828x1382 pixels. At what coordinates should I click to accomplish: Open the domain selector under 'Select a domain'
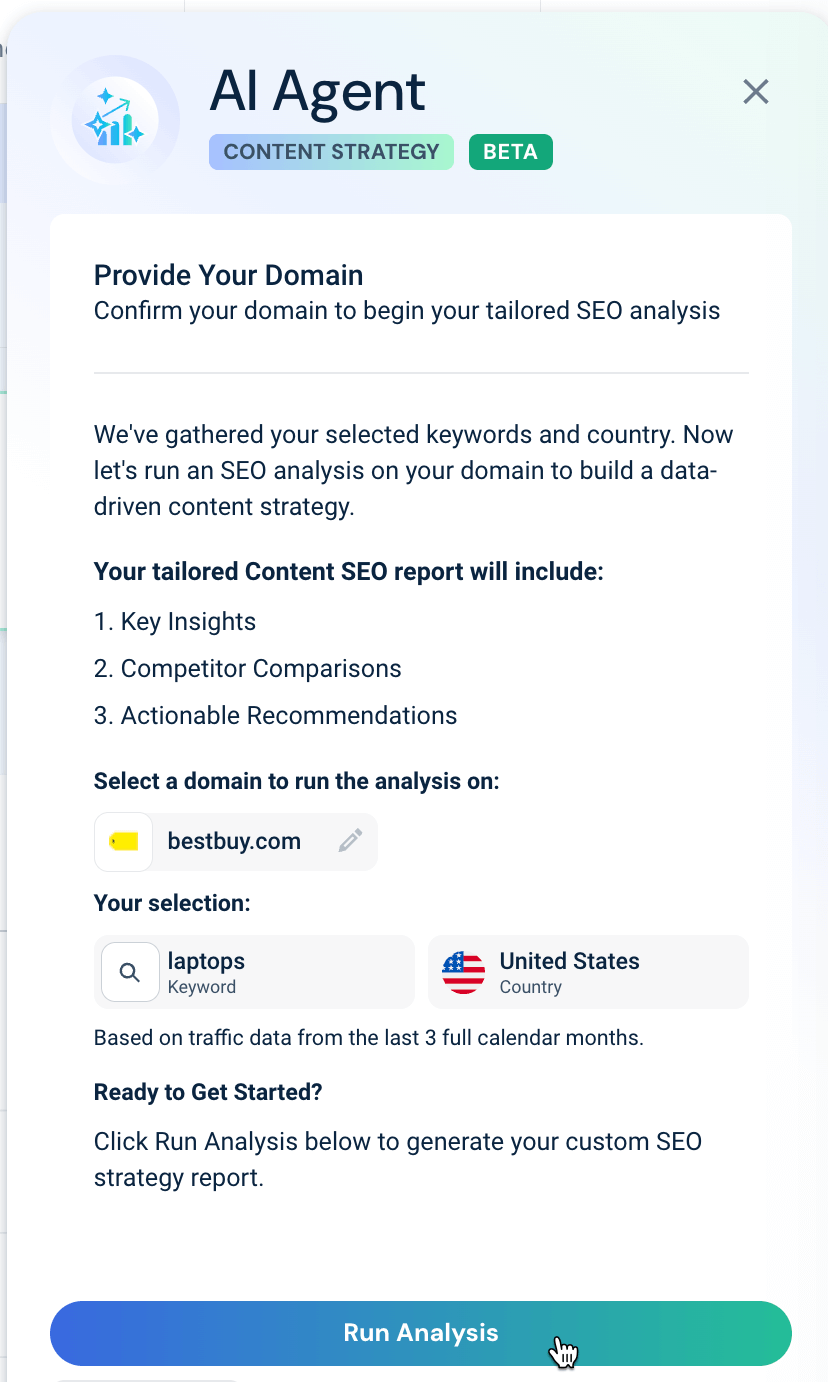pyautogui.click(x=235, y=841)
